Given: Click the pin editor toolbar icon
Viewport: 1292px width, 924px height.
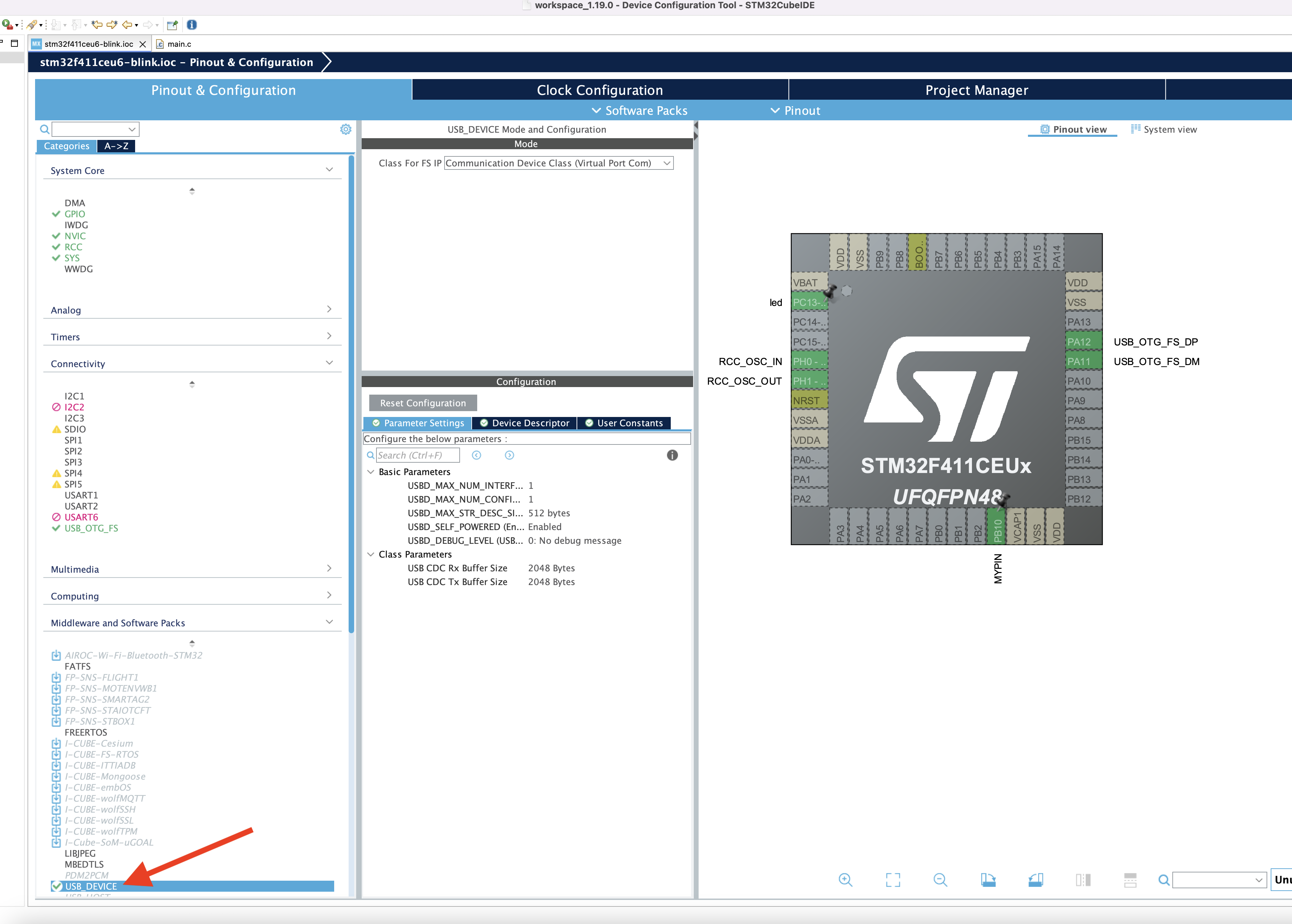Looking at the screenshot, I should click(172, 24).
